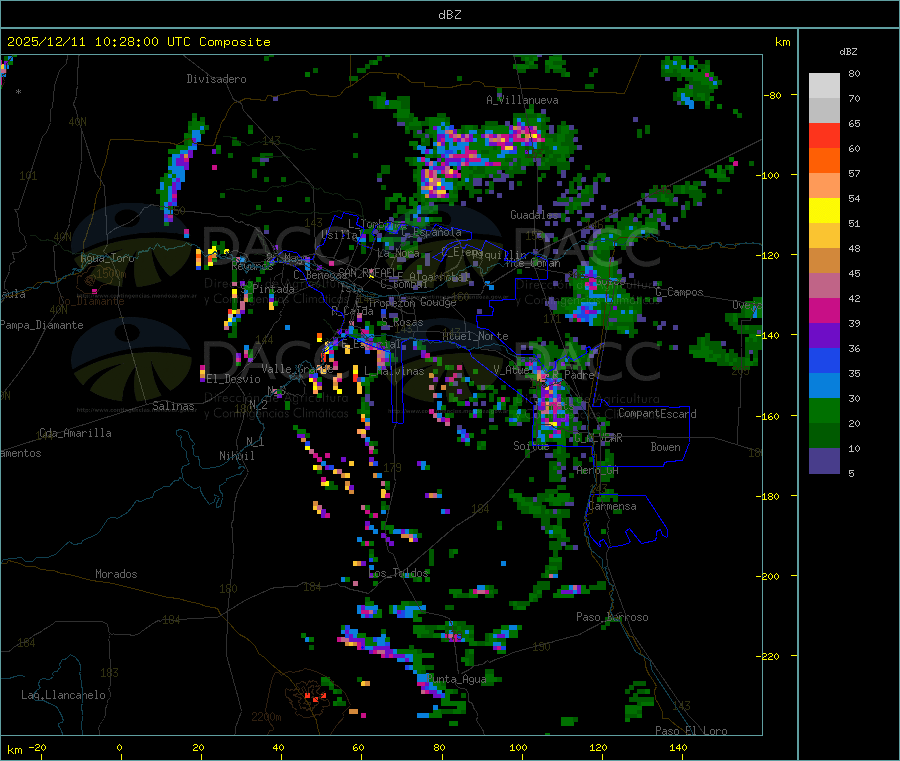Click the Co_Diamante map label
The width and height of the screenshot is (900, 761).
pyautogui.click(x=91, y=301)
